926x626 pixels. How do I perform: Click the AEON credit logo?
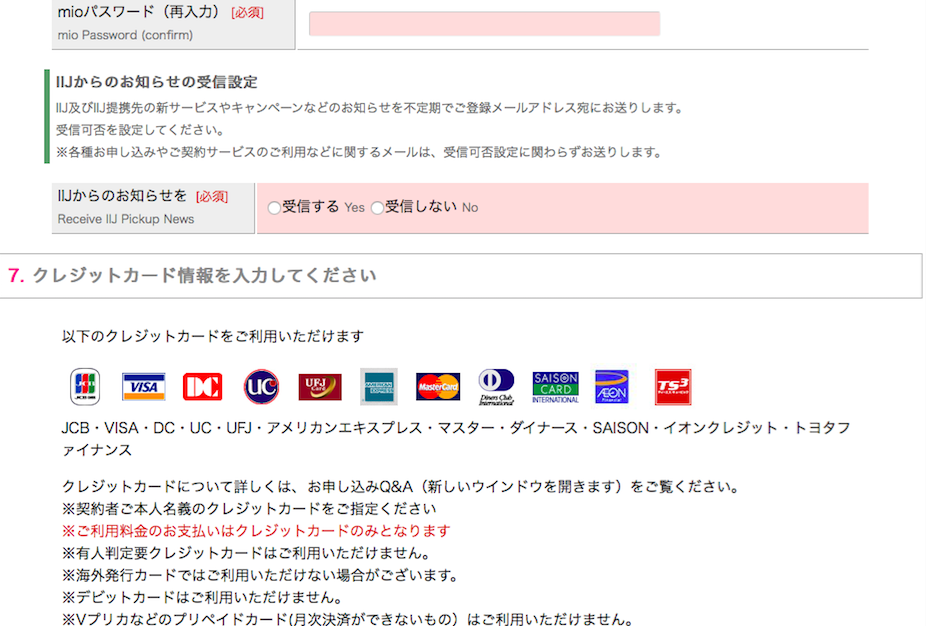click(612, 387)
